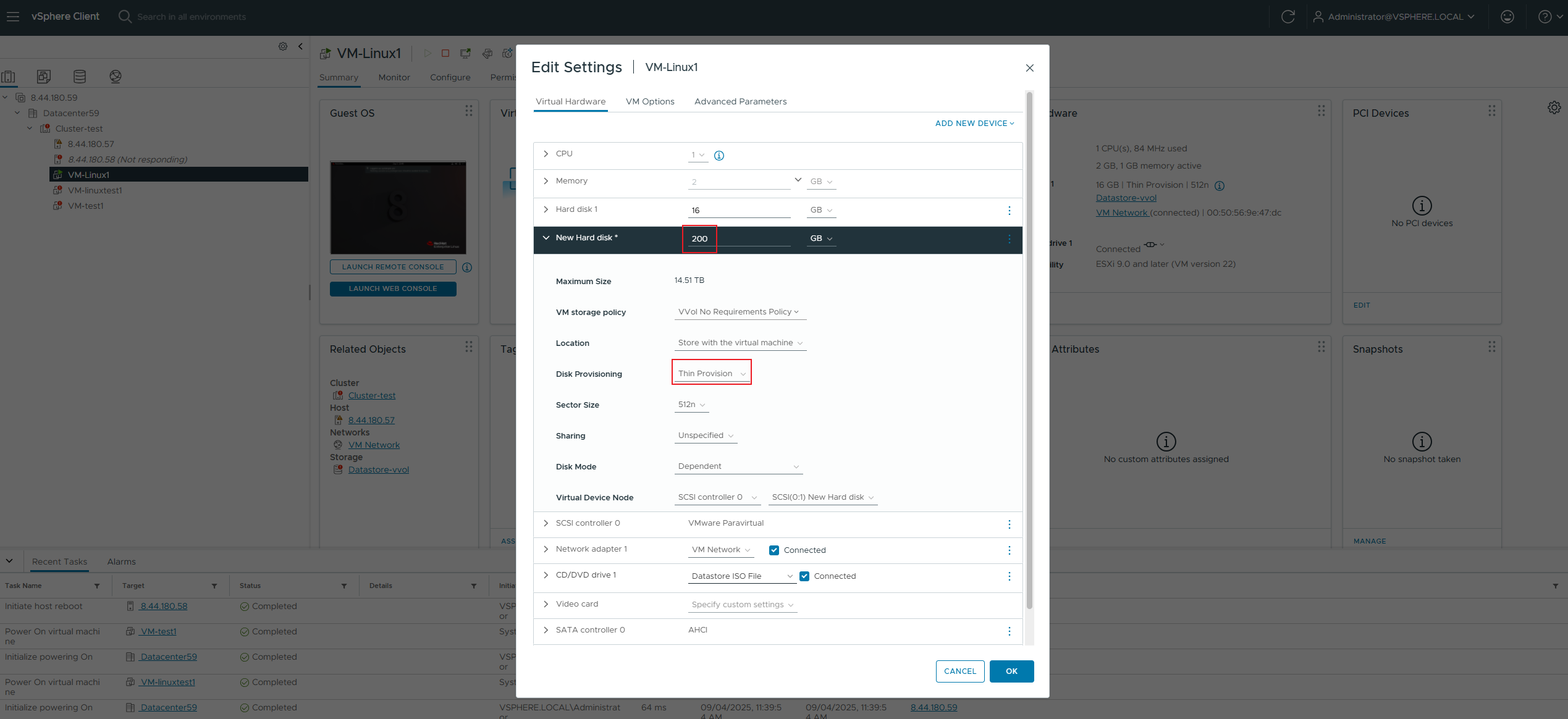Select VM-linuxtest1 in inventory tree

[x=95, y=191]
